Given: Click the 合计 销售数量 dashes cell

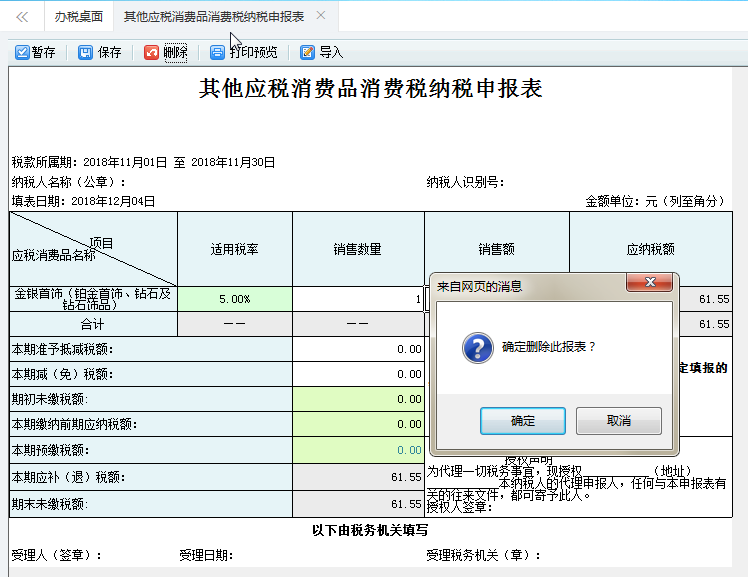Looking at the screenshot, I should tap(358, 324).
